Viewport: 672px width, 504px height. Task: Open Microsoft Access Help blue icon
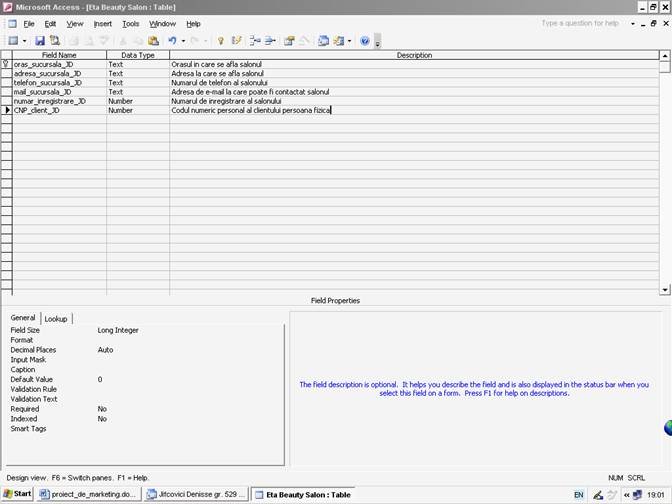[365, 41]
